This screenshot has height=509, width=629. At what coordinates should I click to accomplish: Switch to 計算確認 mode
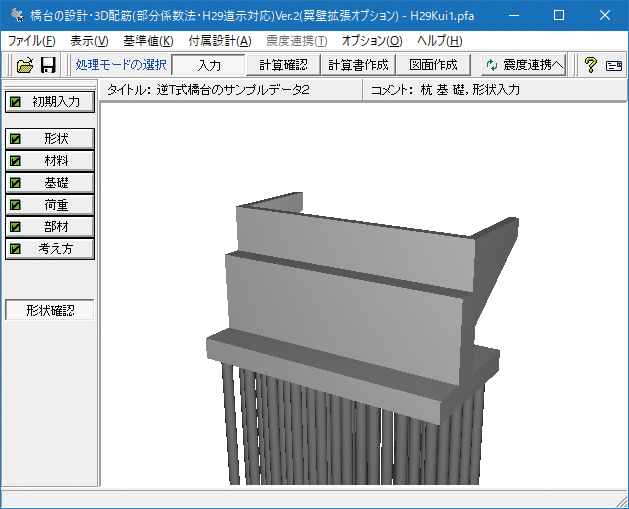point(283,65)
